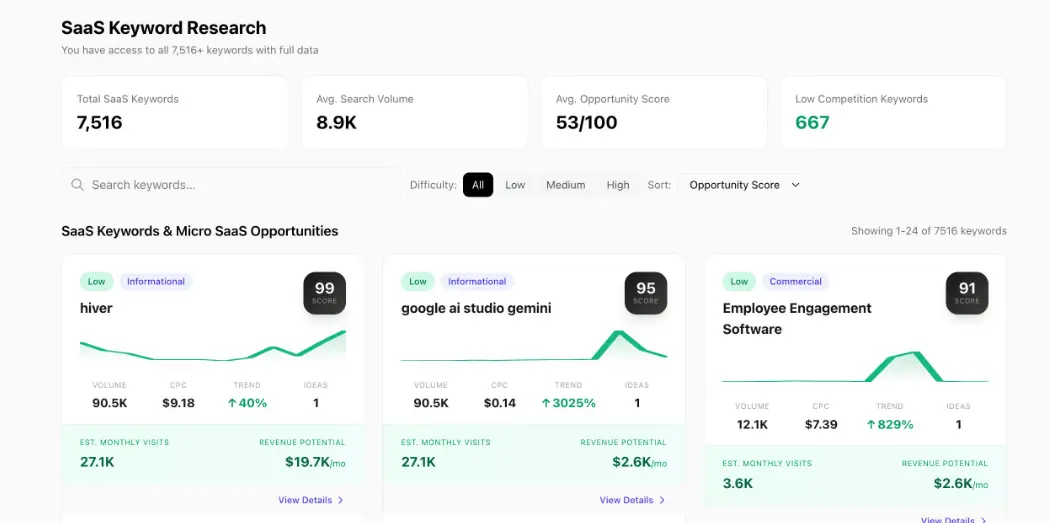Image resolution: width=1050 pixels, height=523 pixels.
Task: Click the $0.14 CPC value
Action: (500, 403)
